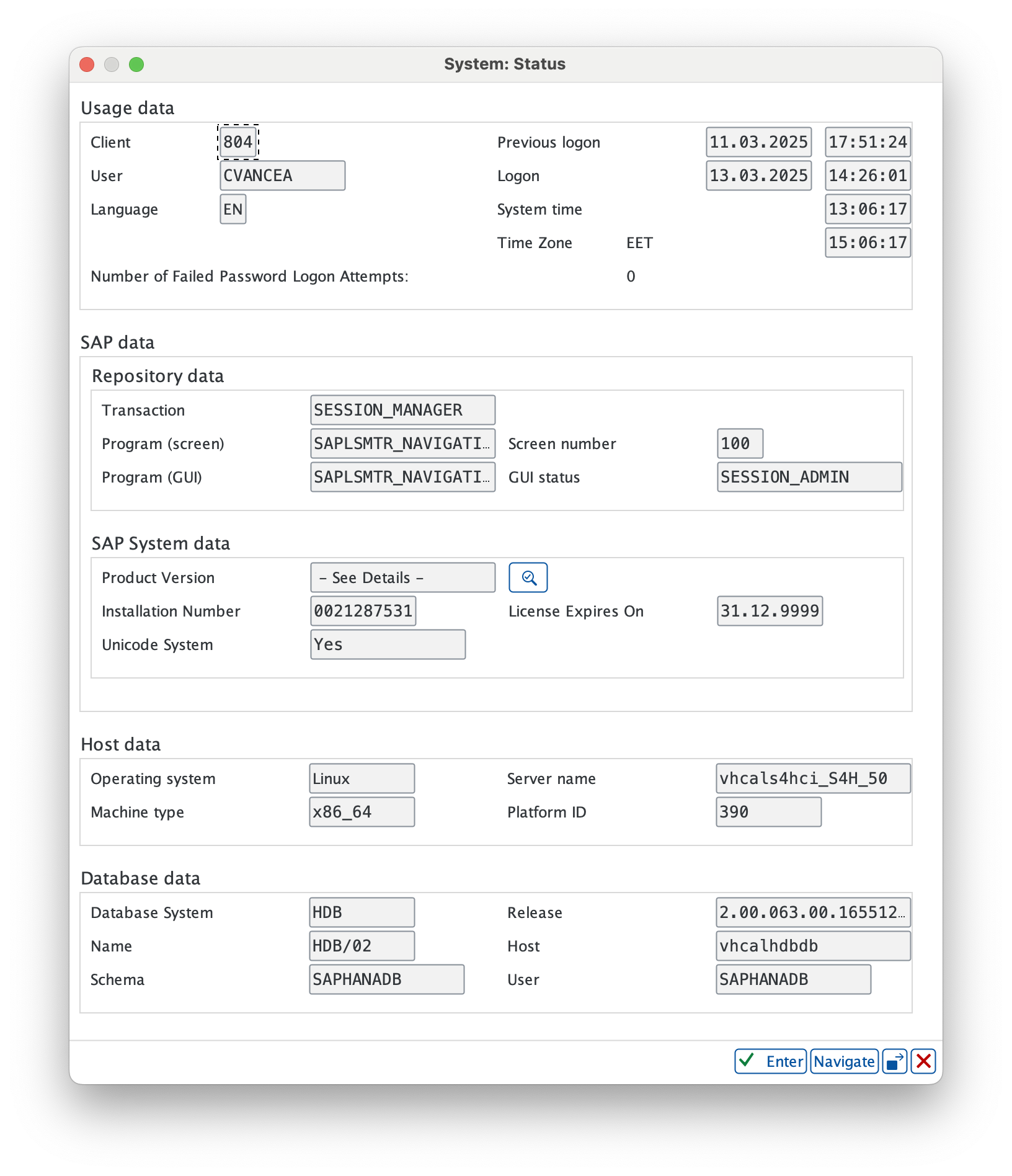Image resolution: width=1012 pixels, height=1176 pixels.
Task: Select the Server name field vhcals4hci_S4H_50
Action: point(812,778)
